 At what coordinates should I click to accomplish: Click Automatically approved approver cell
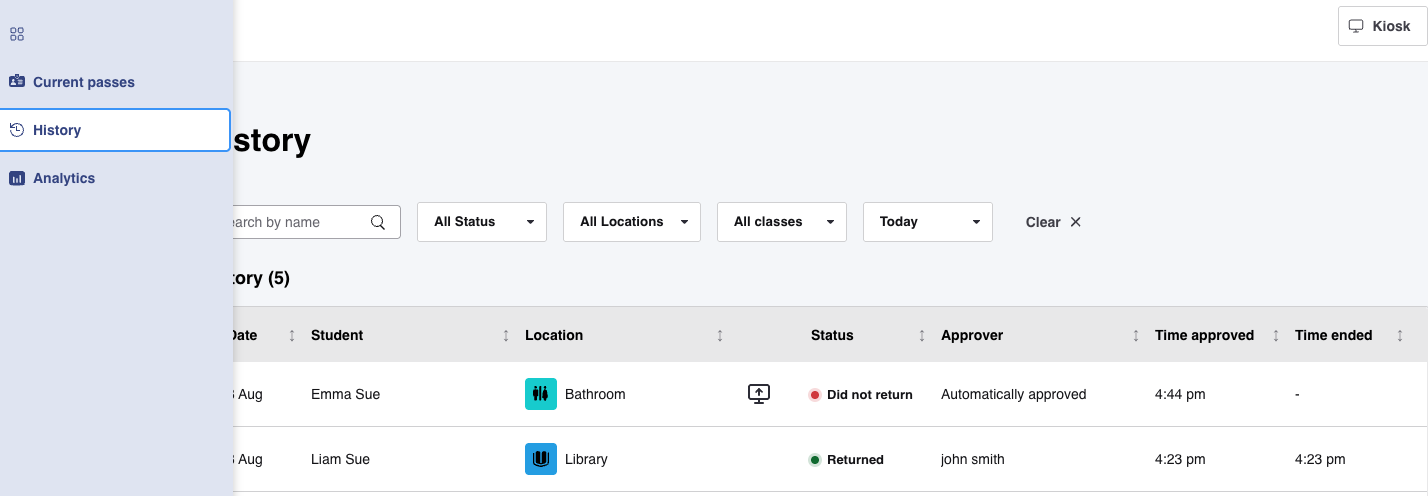[x=1014, y=394]
